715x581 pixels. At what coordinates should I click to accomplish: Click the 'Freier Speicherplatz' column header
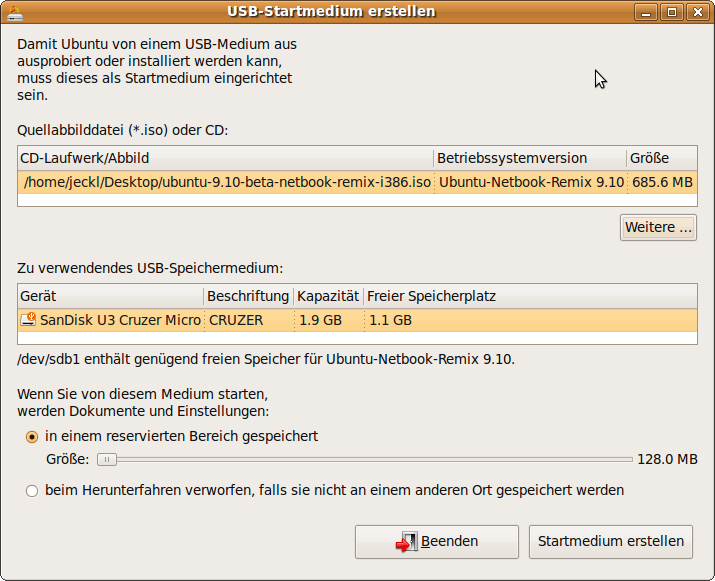tap(530, 296)
